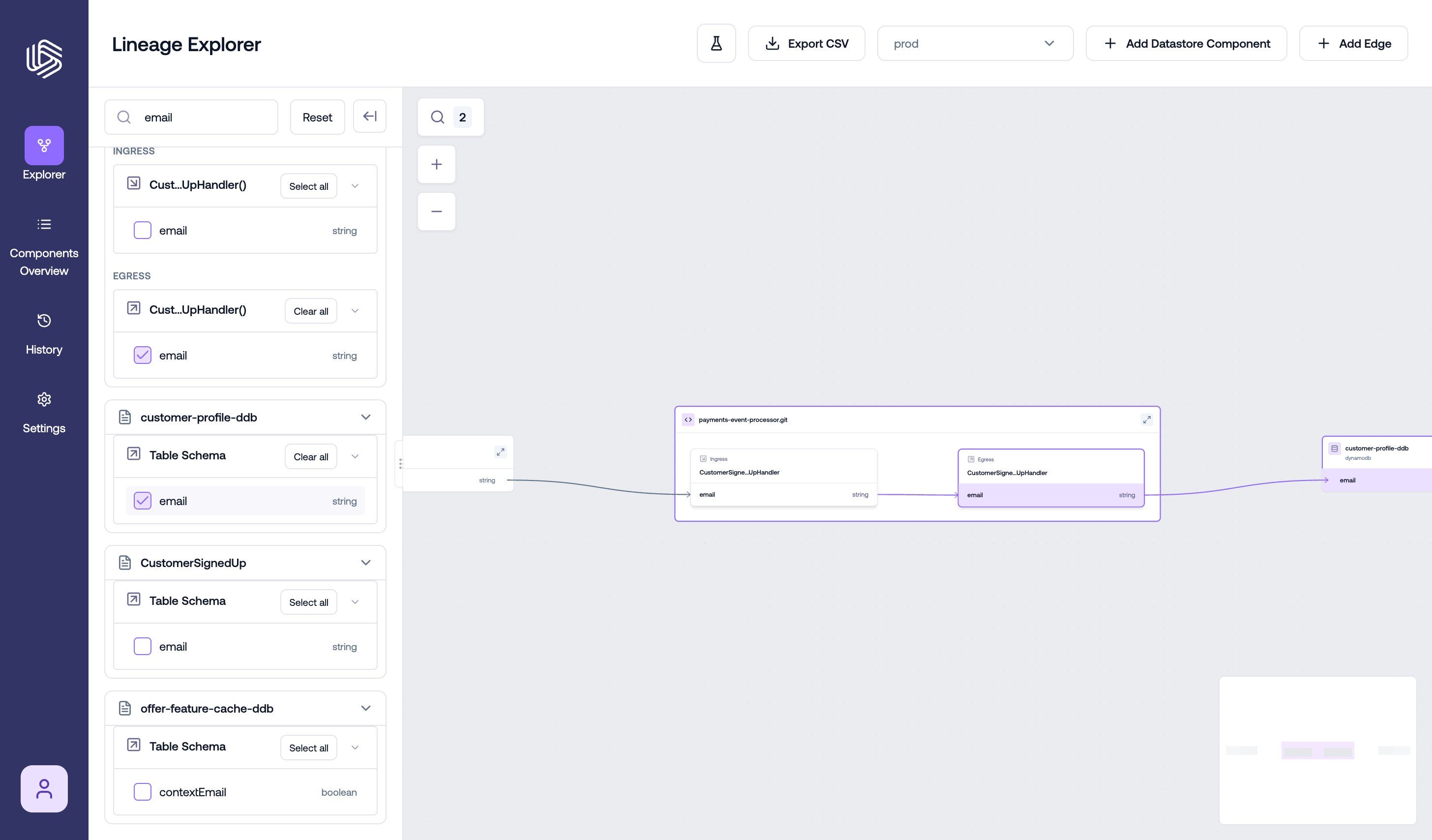
Task: Click the Egress Cust...UpHandler() arrow icon
Action: (134, 308)
